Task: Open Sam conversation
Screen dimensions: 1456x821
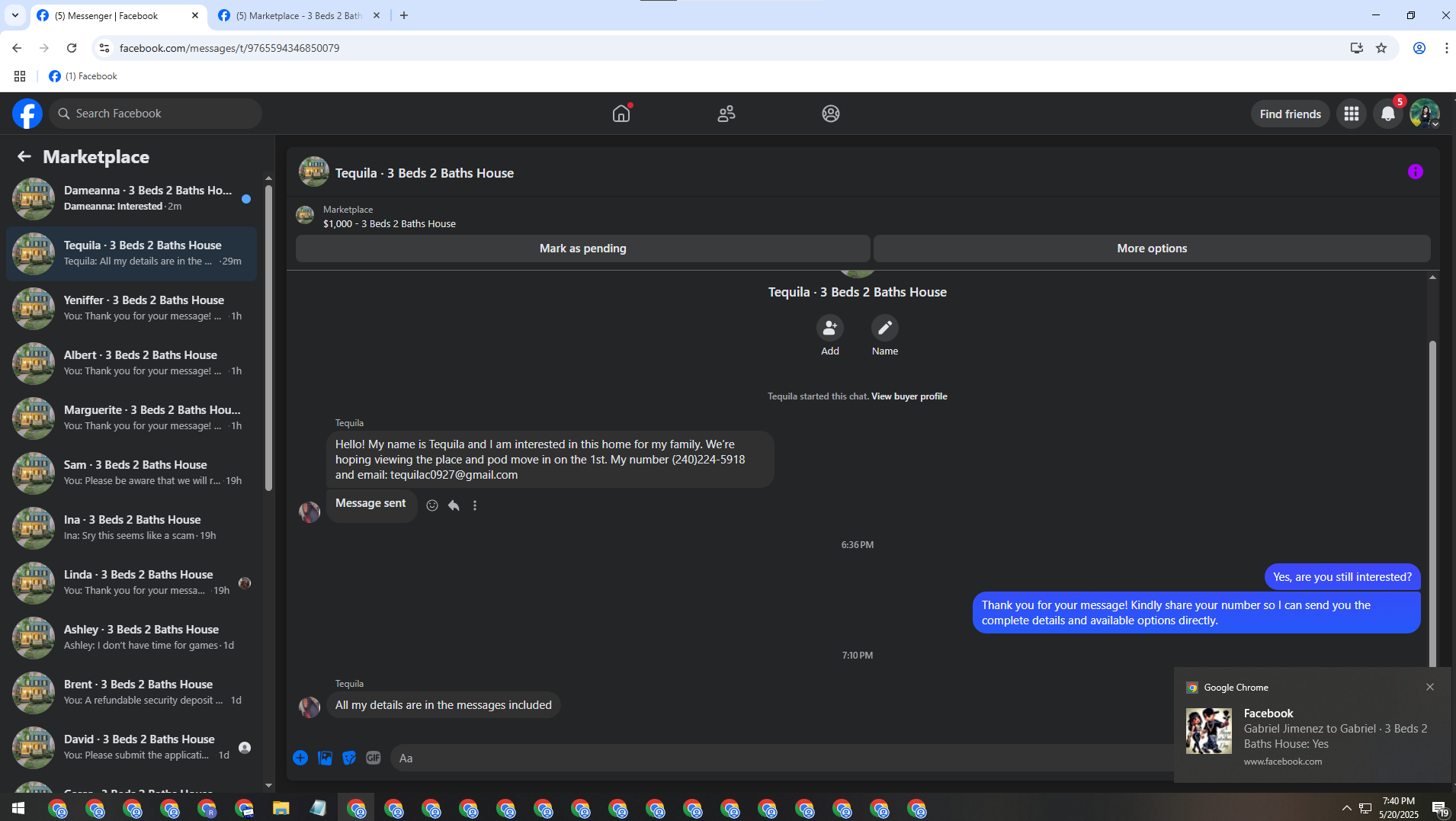Action: (x=131, y=473)
